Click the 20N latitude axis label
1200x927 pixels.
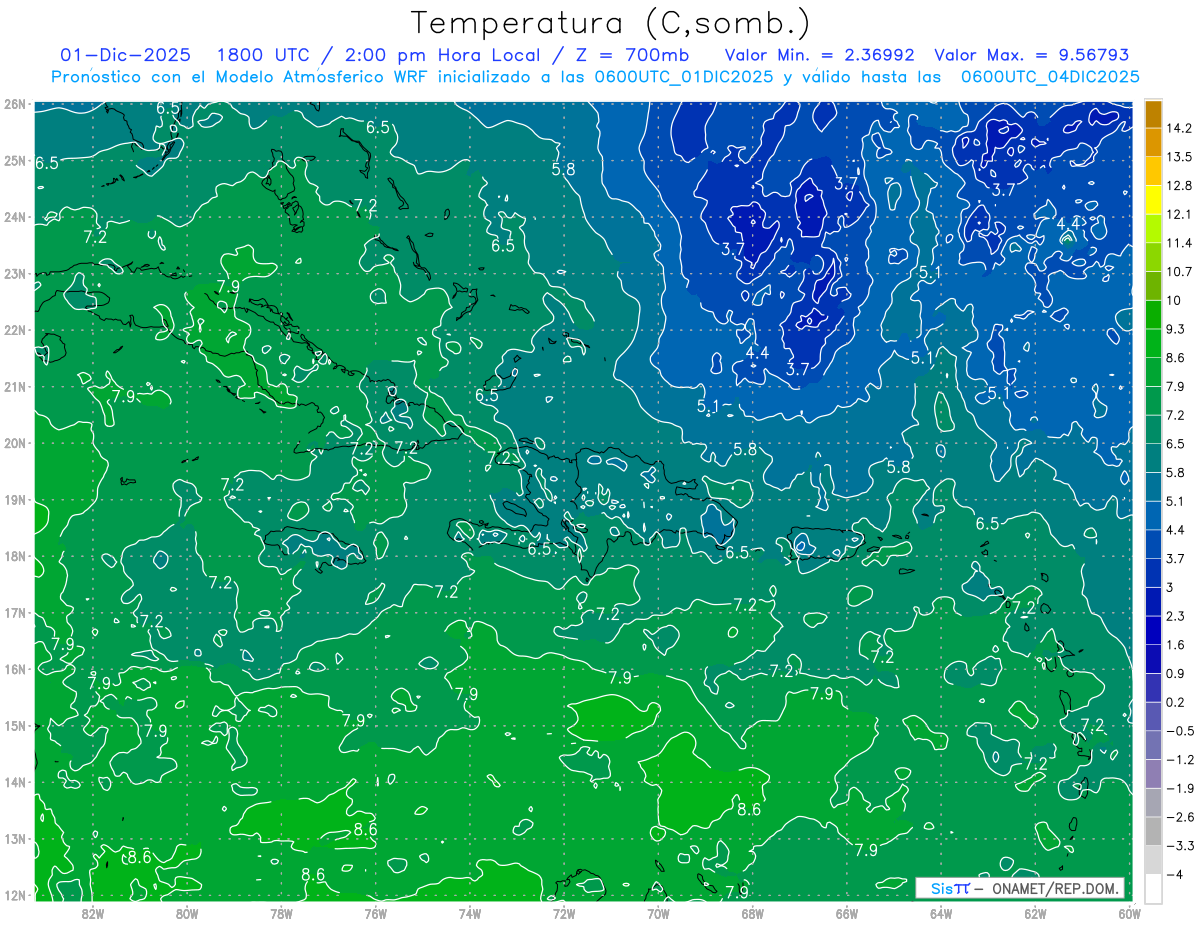[x=14, y=443]
